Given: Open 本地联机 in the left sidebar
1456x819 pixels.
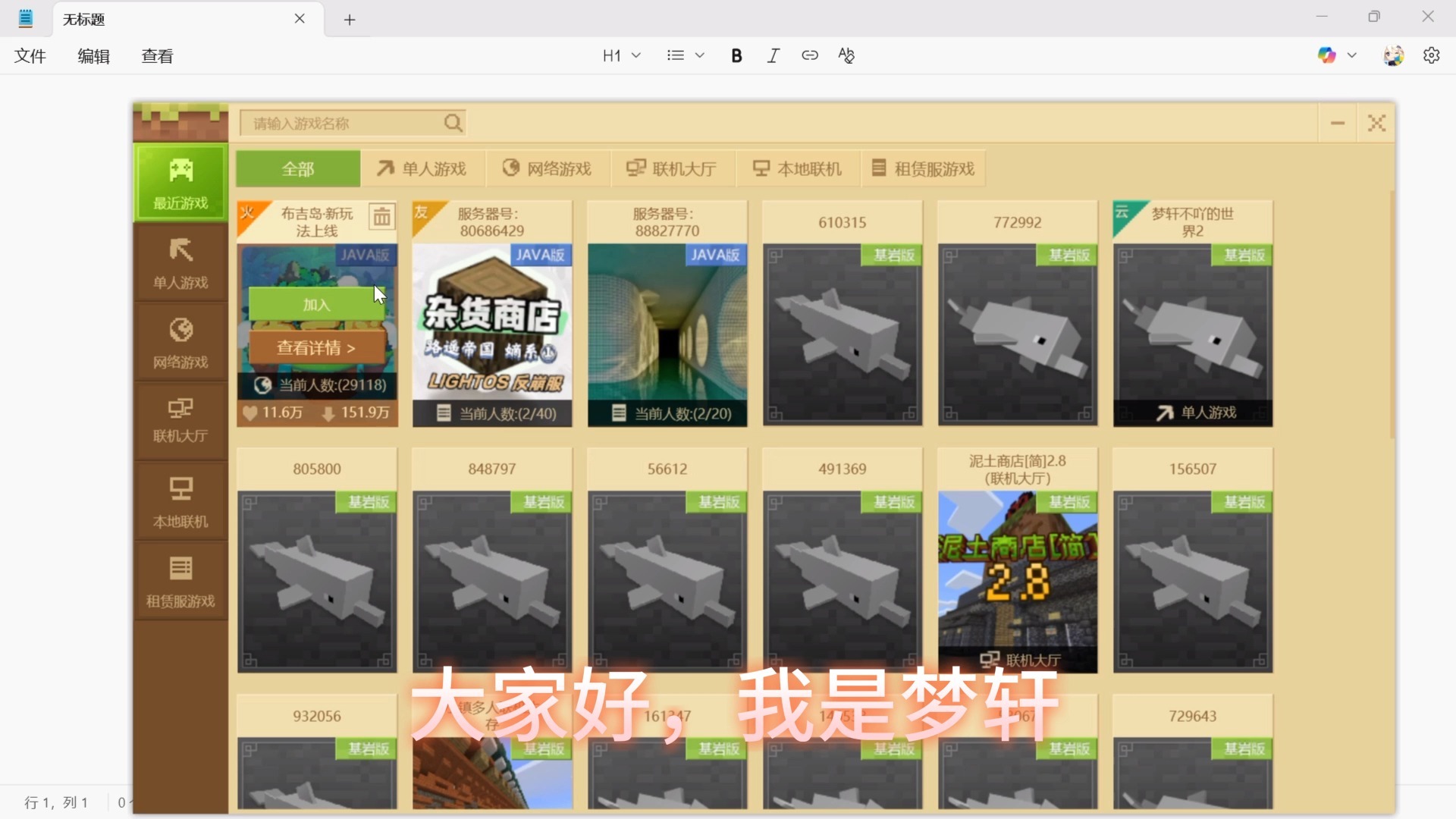Looking at the screenshot, I should coord(180,501).
